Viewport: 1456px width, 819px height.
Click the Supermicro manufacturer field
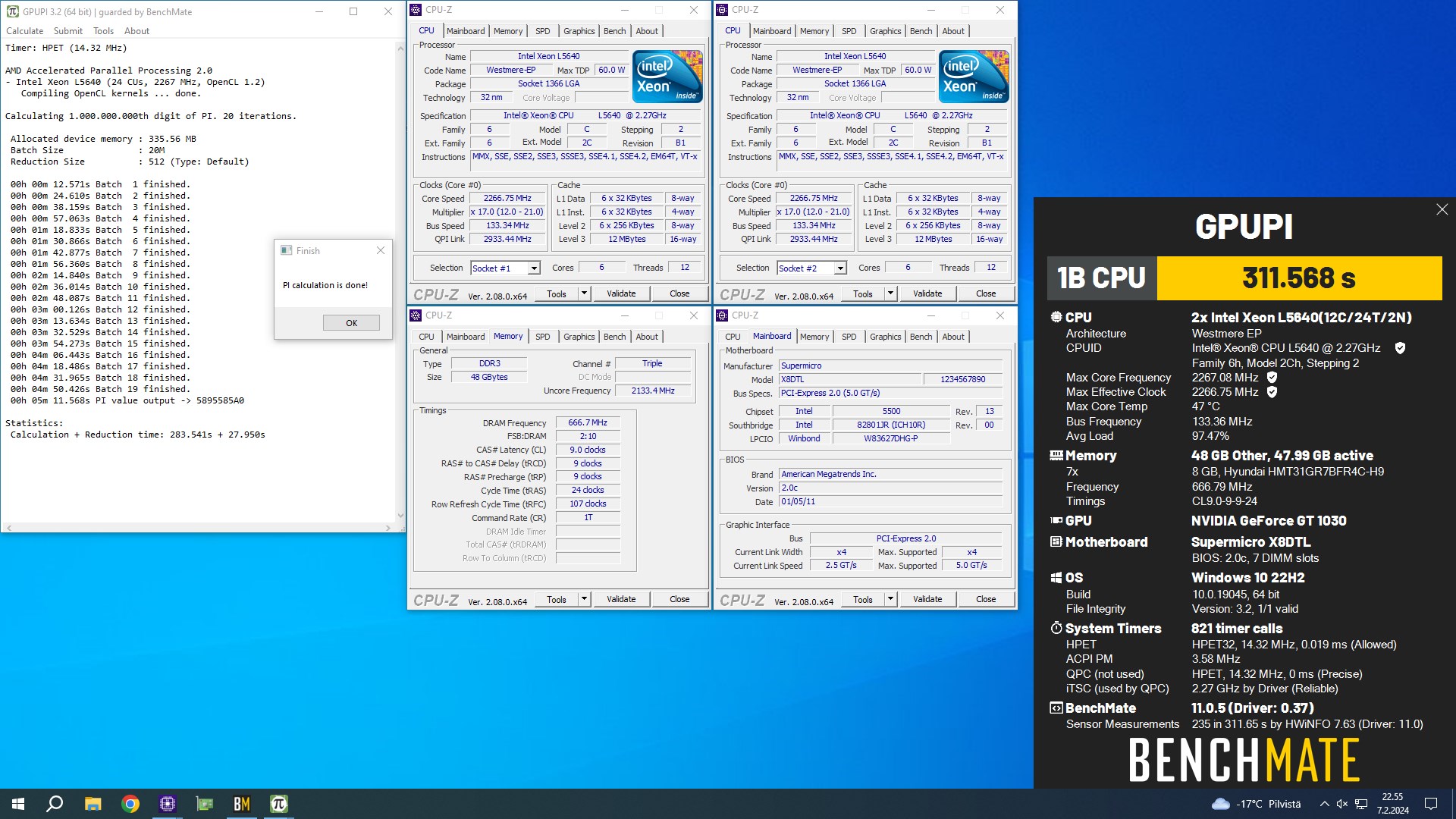point(891,366)
